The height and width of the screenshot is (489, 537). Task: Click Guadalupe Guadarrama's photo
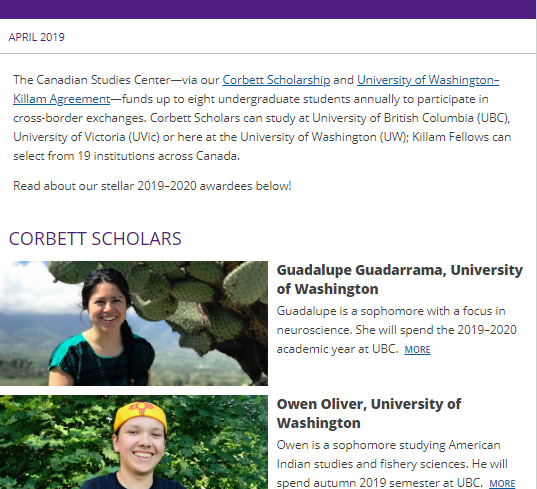pos(134,323)
